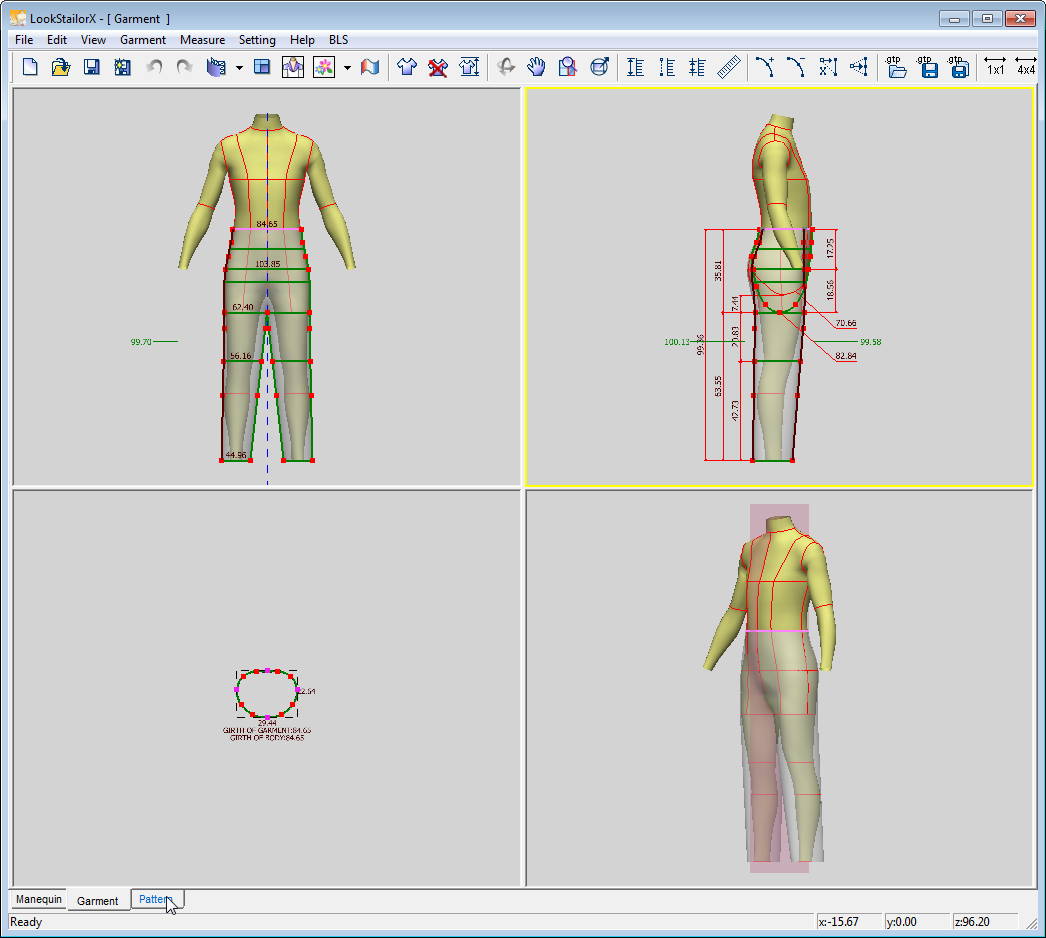Click the New file icon
The width and height of the screenshot is (1046, 938).
tap(30, 67)
